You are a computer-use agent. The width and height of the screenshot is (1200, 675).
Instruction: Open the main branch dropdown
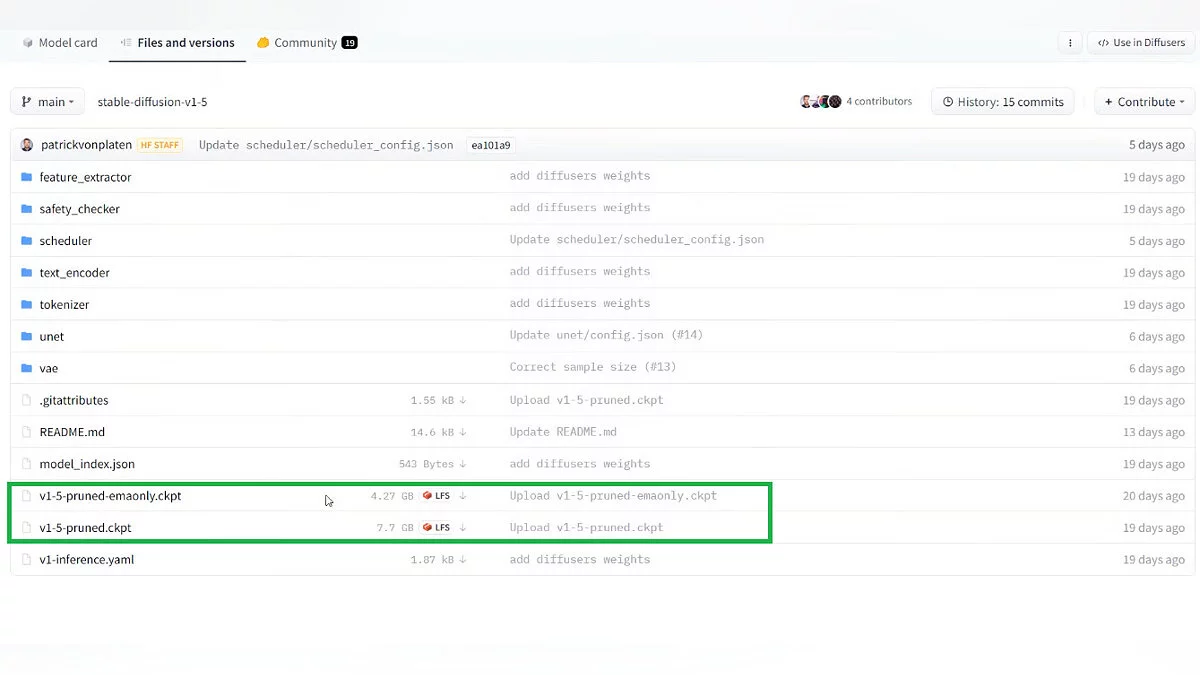point(47,102)
